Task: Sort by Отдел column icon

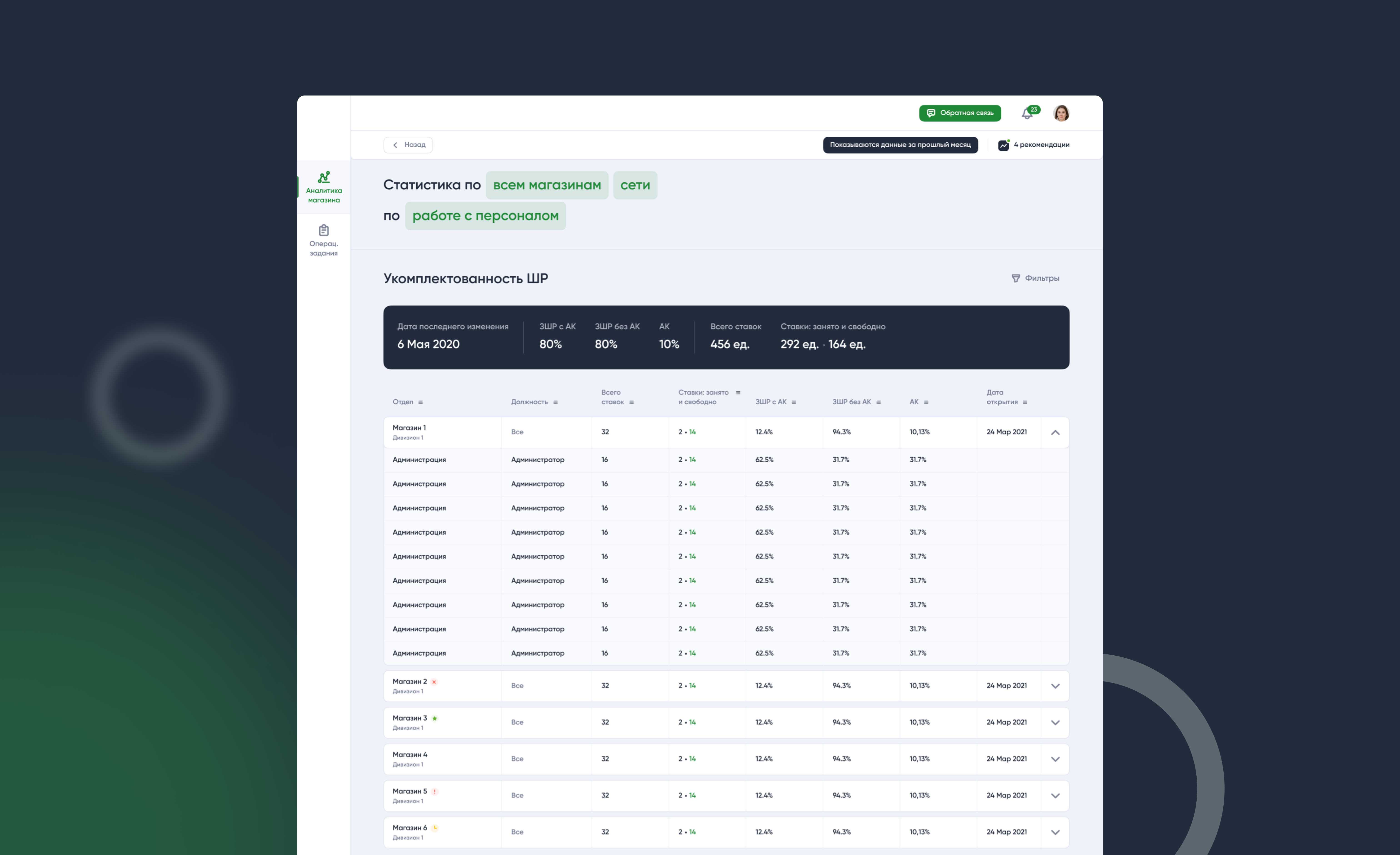Action: coord(420,402)
